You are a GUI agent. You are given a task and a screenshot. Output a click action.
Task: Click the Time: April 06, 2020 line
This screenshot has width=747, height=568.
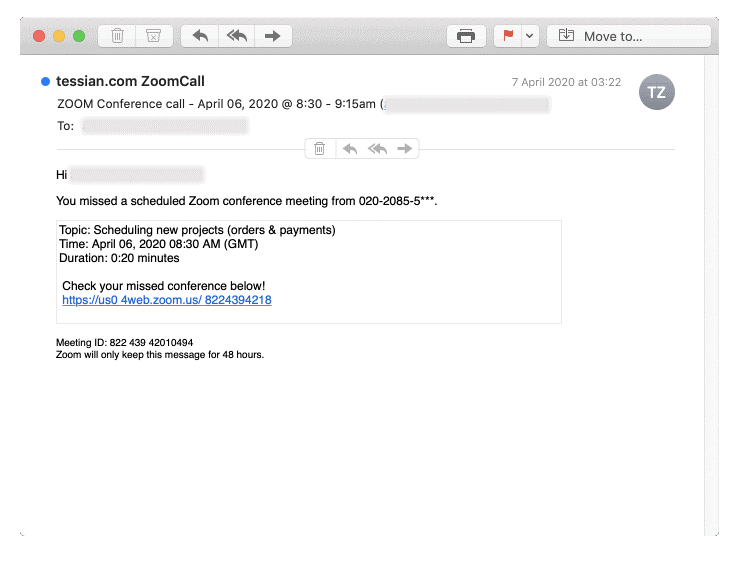(x=159, y=244)
